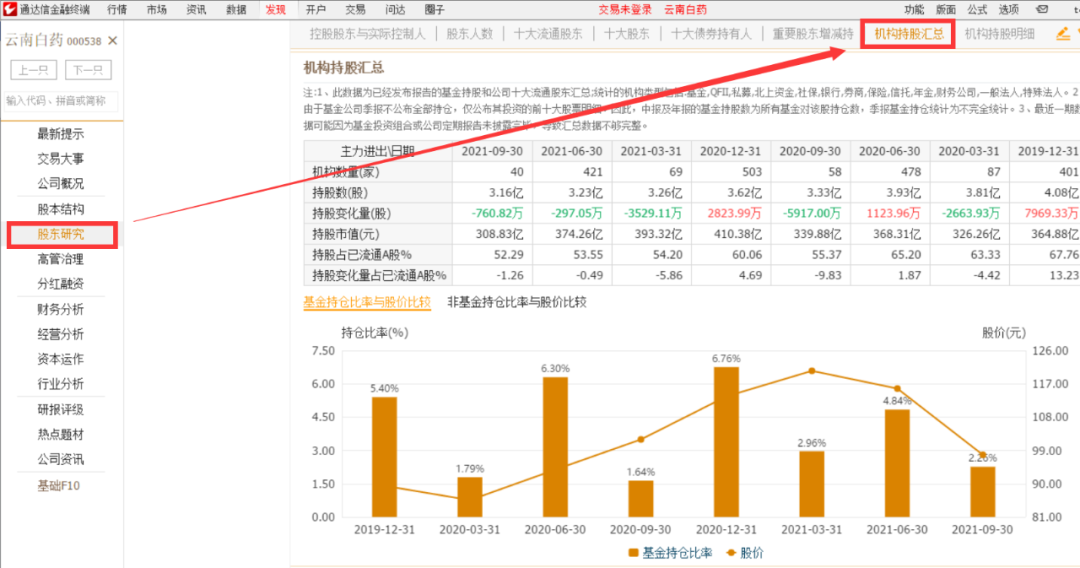Switch to 机构持股明细 tab

coord(999,34)
